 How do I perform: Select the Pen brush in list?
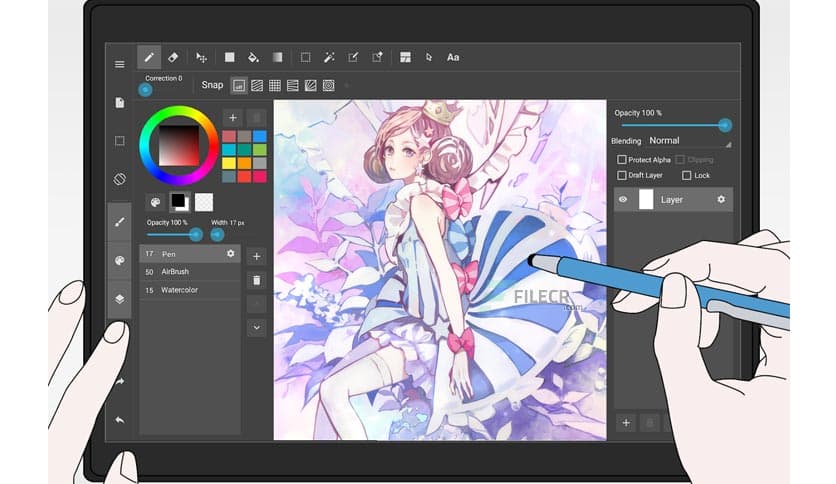pos(190,254)
